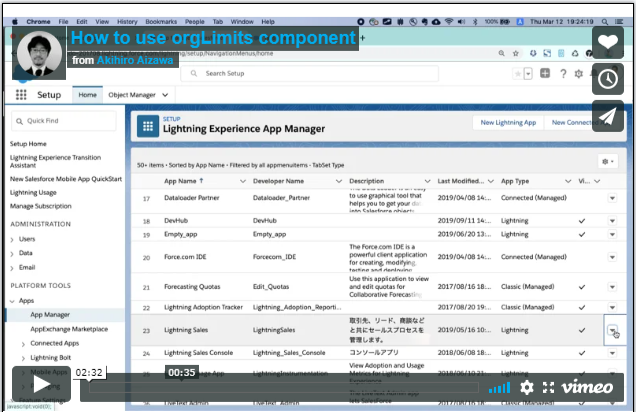Viewport: 636px width, 412px height.
Task: Open Apple menu icon
Action: tap(15, 21)
